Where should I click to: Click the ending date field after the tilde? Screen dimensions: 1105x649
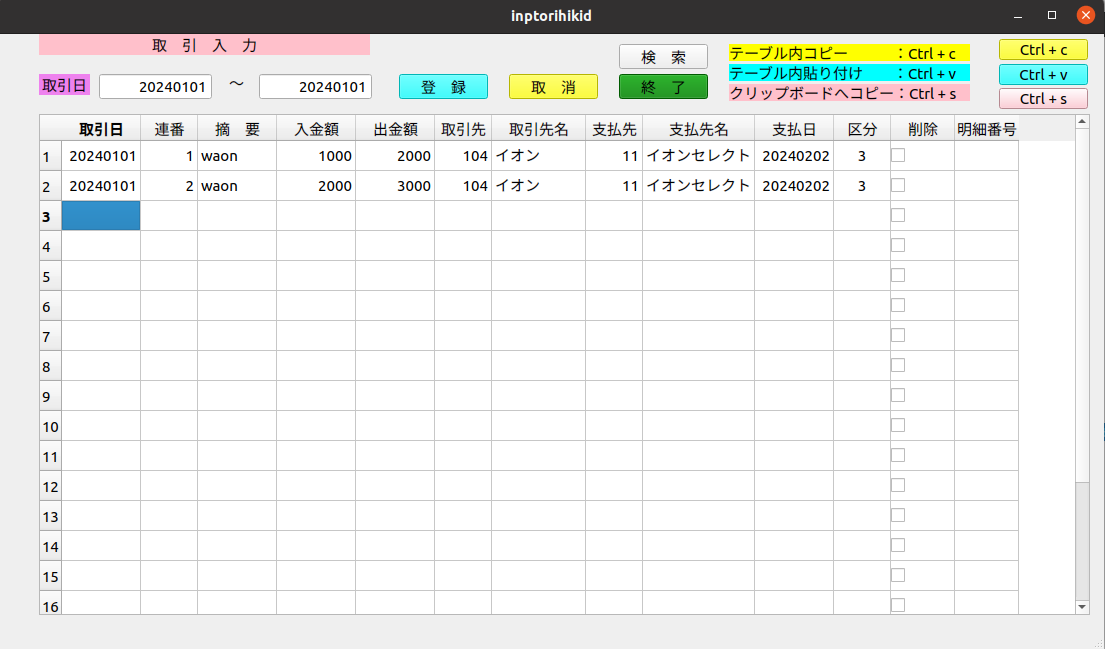(x=315, y=87)
